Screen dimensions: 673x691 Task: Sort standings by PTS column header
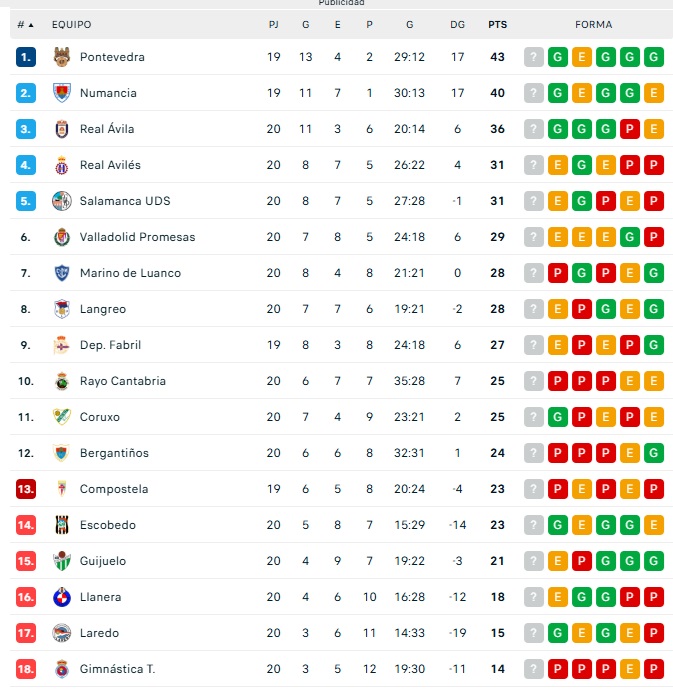click(x=497, y=24)
